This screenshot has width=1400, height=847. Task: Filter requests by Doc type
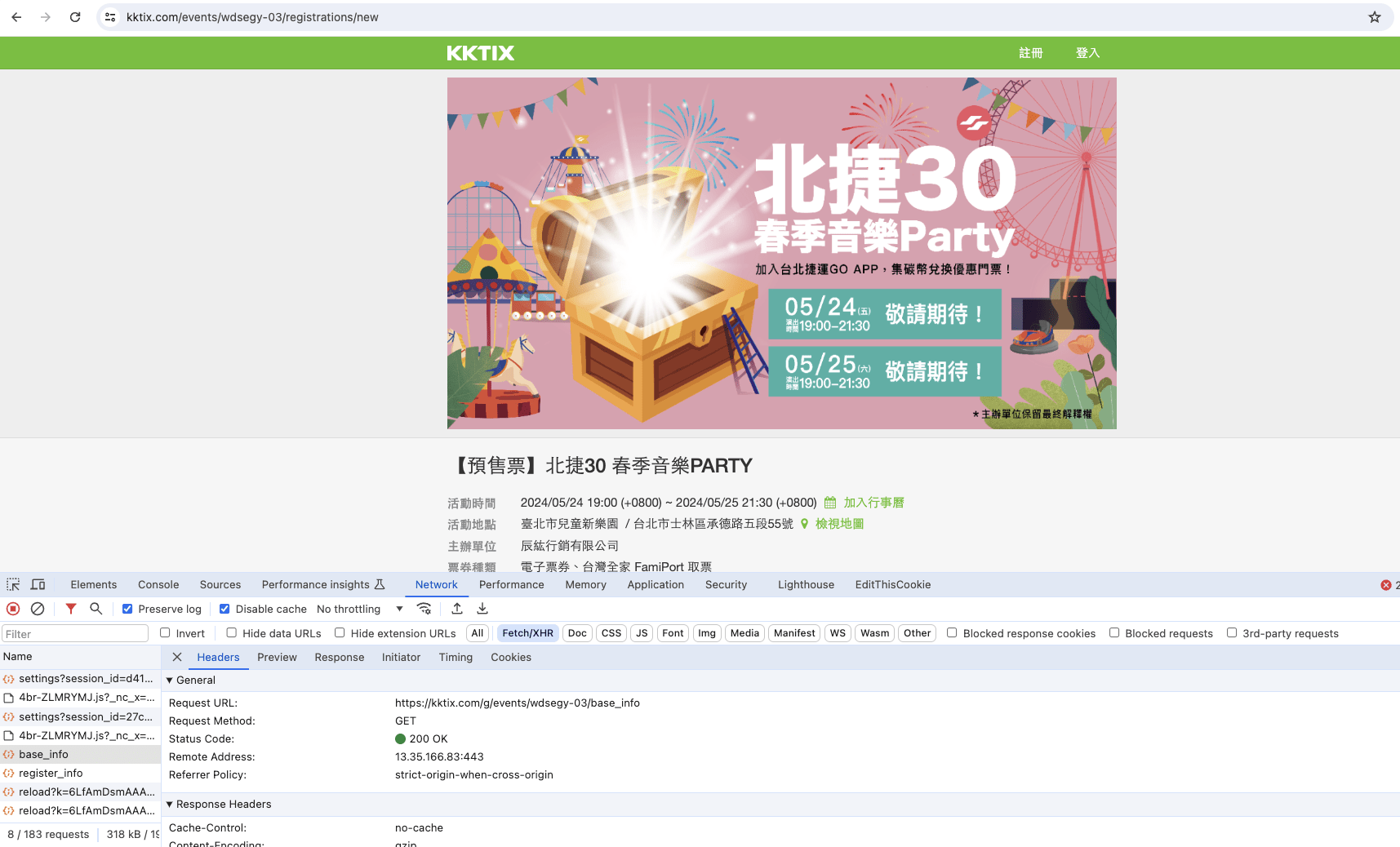tap(577, 633)
